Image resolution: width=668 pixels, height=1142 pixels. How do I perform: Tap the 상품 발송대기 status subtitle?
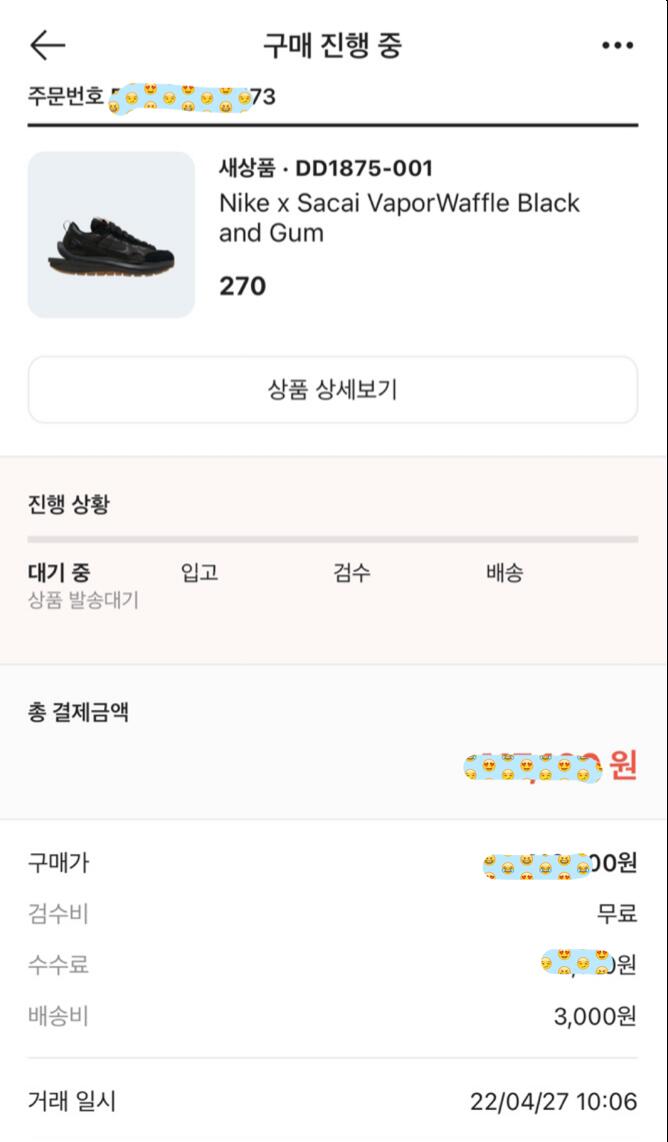click(x=83, y=601)
